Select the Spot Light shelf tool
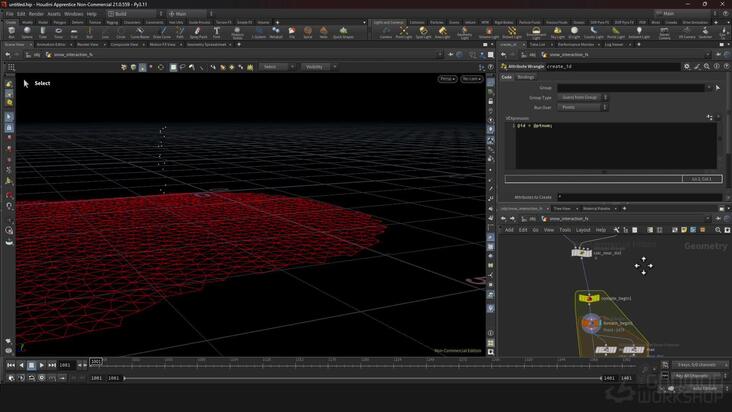732x412 pixels. 423,32
